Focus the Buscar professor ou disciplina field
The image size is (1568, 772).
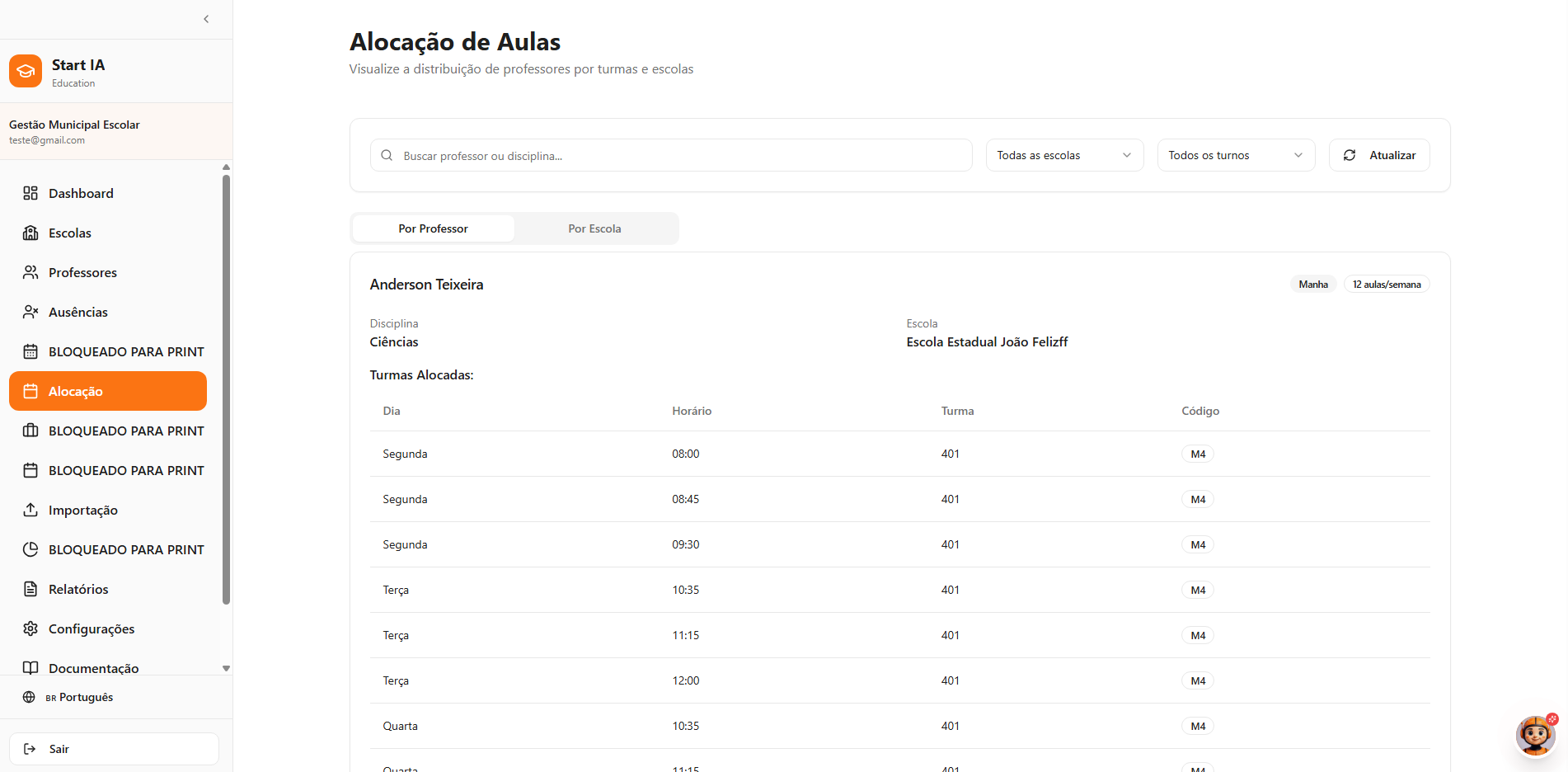(671, 155)
